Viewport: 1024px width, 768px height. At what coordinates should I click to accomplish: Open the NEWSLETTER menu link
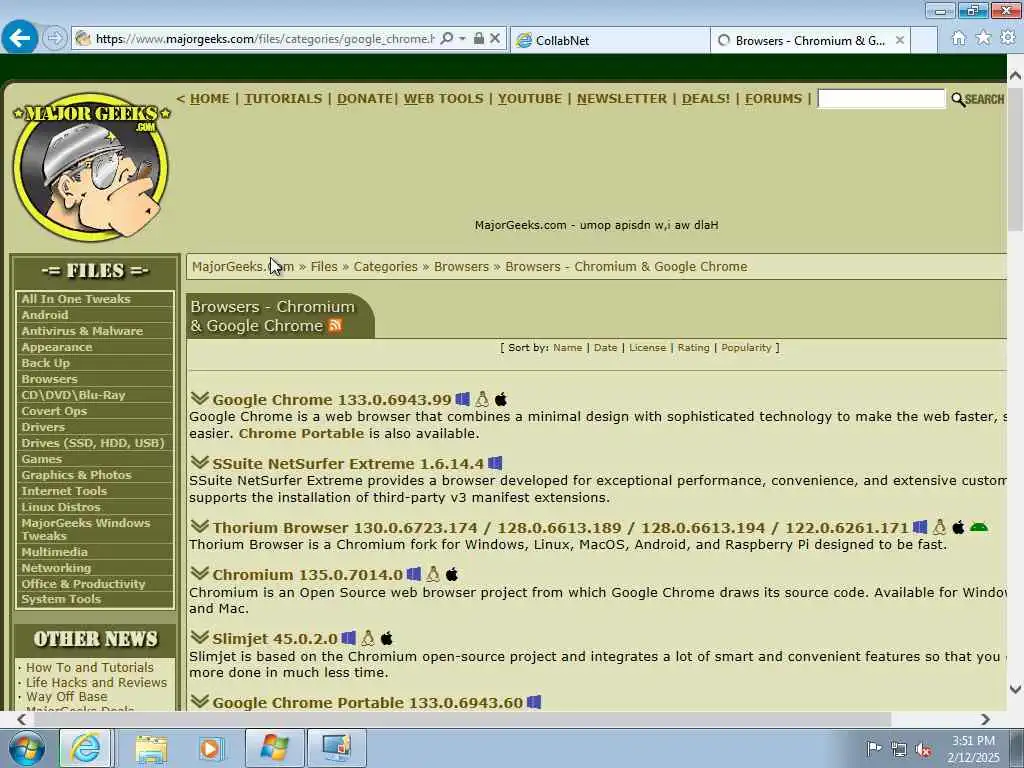pos(622,99)
